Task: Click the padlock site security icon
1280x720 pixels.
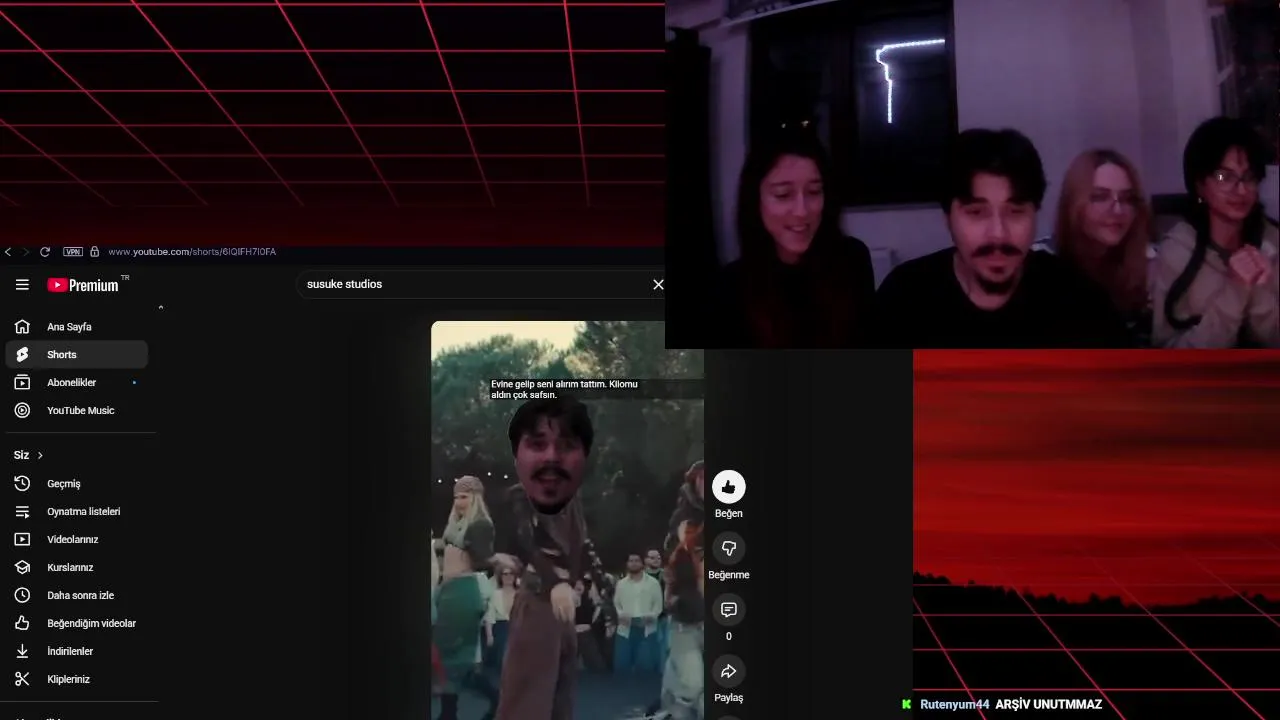Action: (x=95, y=252)
